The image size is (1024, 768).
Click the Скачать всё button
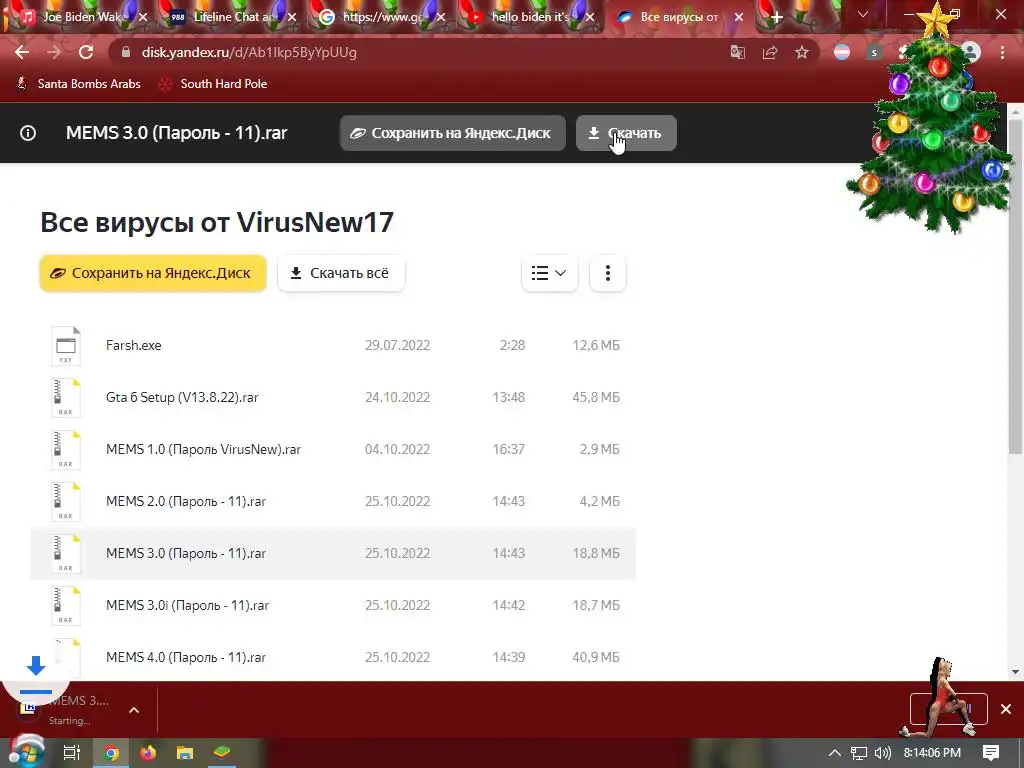click(x=341, y=273)
